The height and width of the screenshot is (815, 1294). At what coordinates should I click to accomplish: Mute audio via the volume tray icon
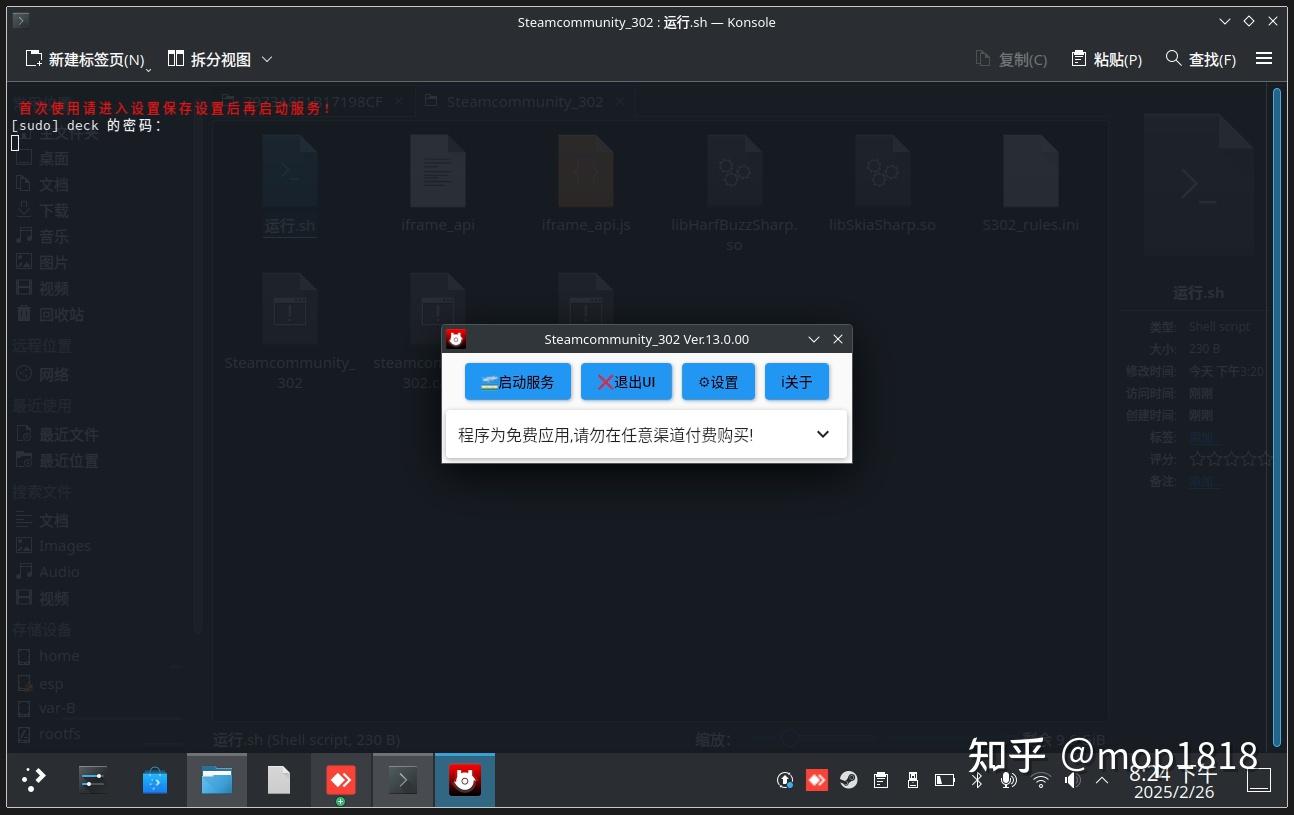coord(1071,779)
